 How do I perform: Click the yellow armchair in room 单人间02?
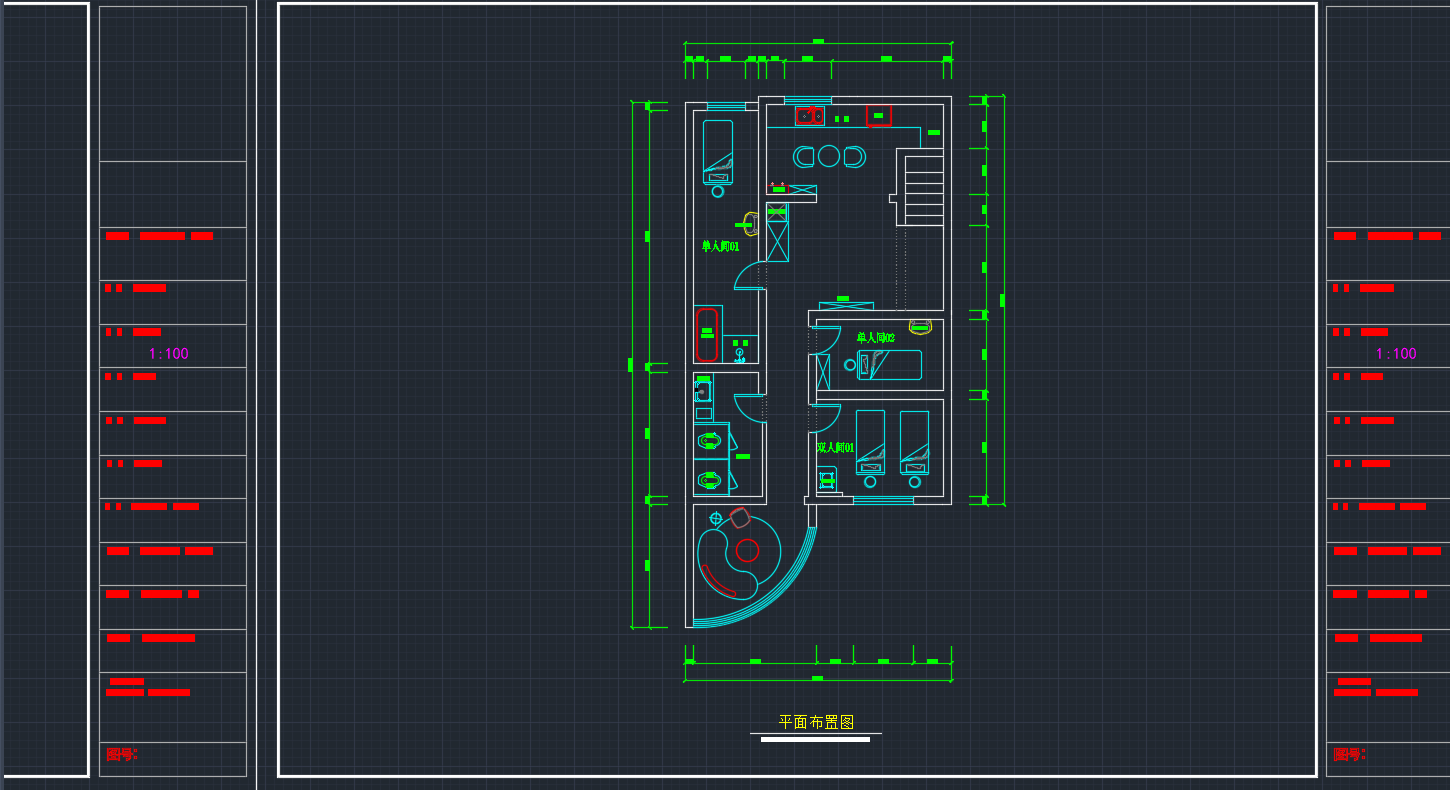[x=920, y=327]
